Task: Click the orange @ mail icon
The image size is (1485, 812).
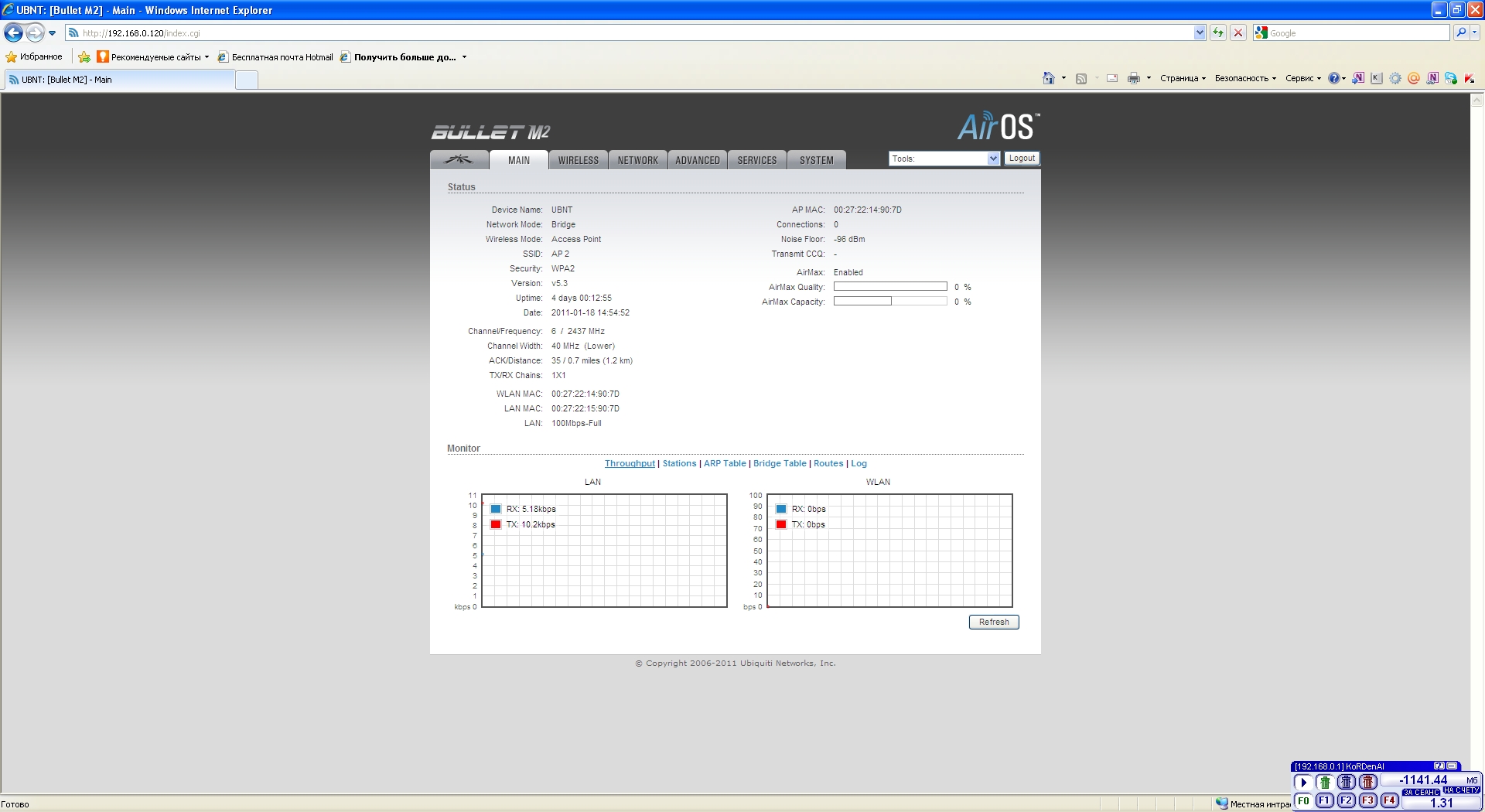Action: (x=1414, y=78)
